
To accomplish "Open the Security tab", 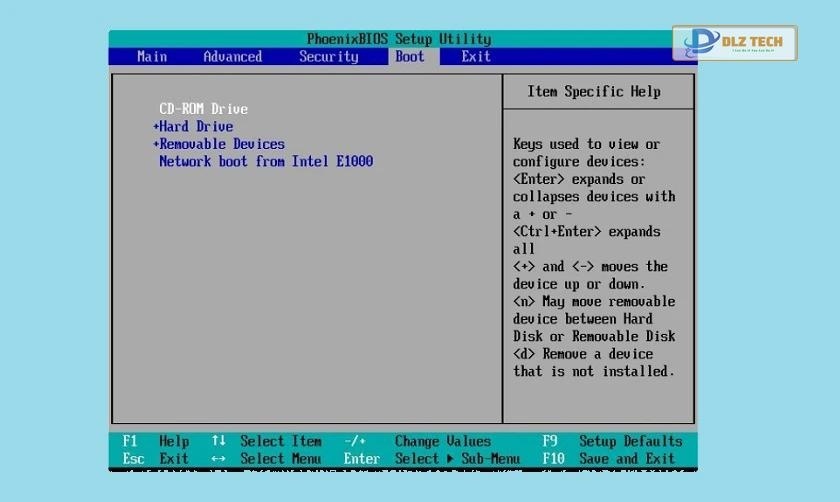I will (x=328, y=57).
